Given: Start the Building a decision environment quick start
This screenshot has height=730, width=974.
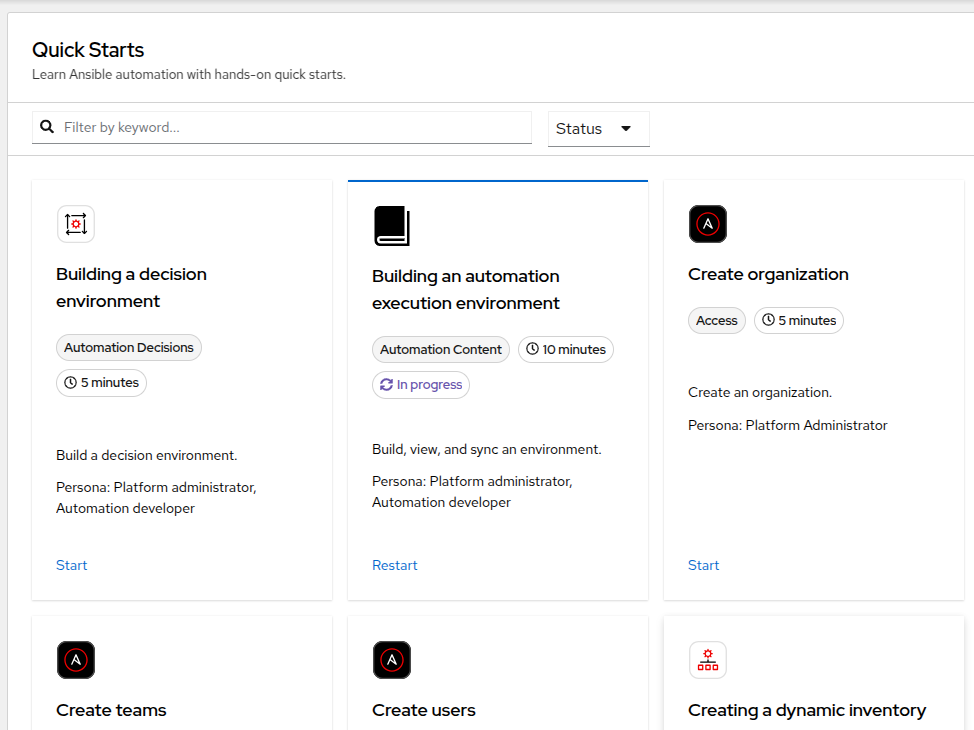Looking at the screenshot, I should tap(72, 565).
